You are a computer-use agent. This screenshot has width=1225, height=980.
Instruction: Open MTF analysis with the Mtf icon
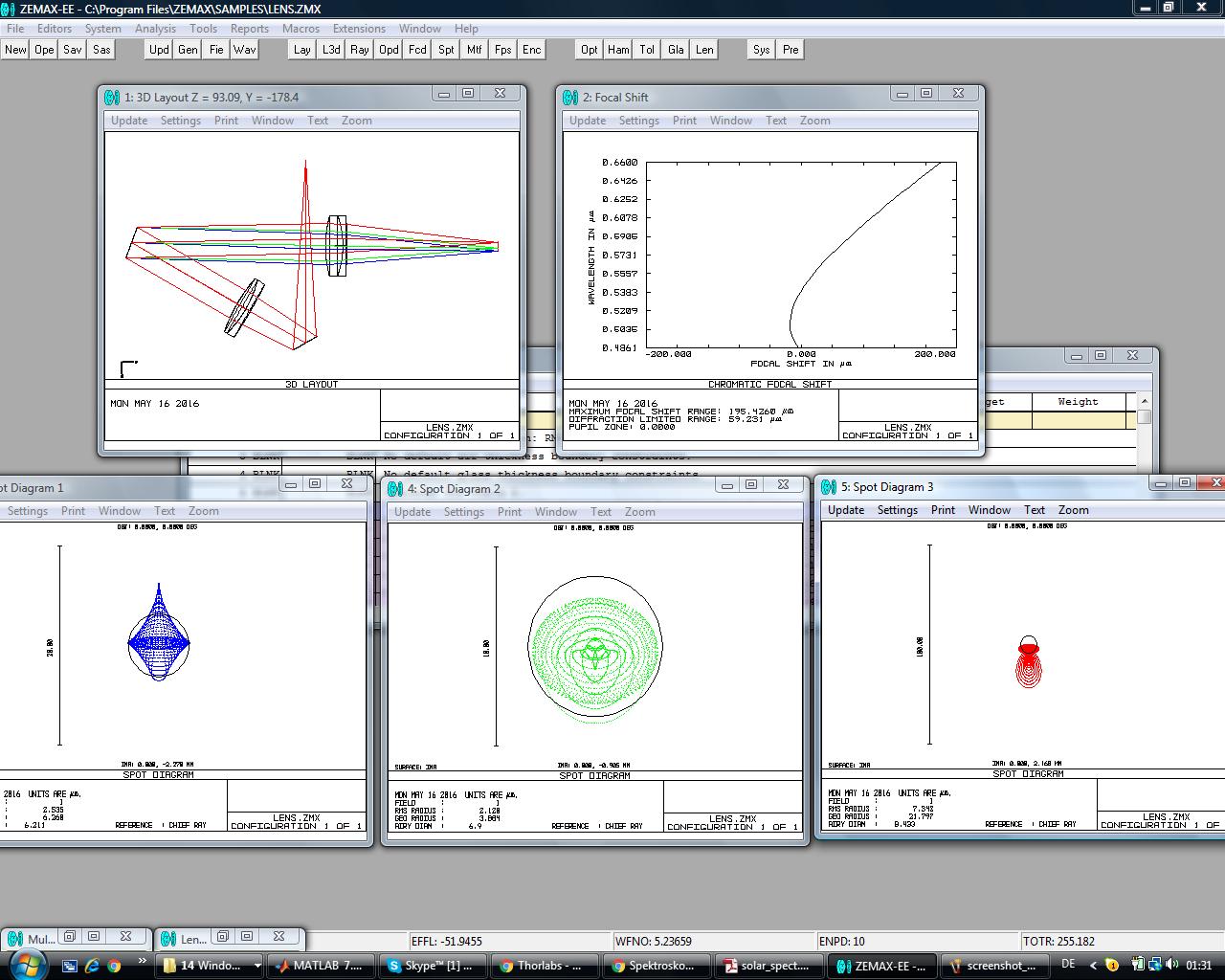pos(474,49)
